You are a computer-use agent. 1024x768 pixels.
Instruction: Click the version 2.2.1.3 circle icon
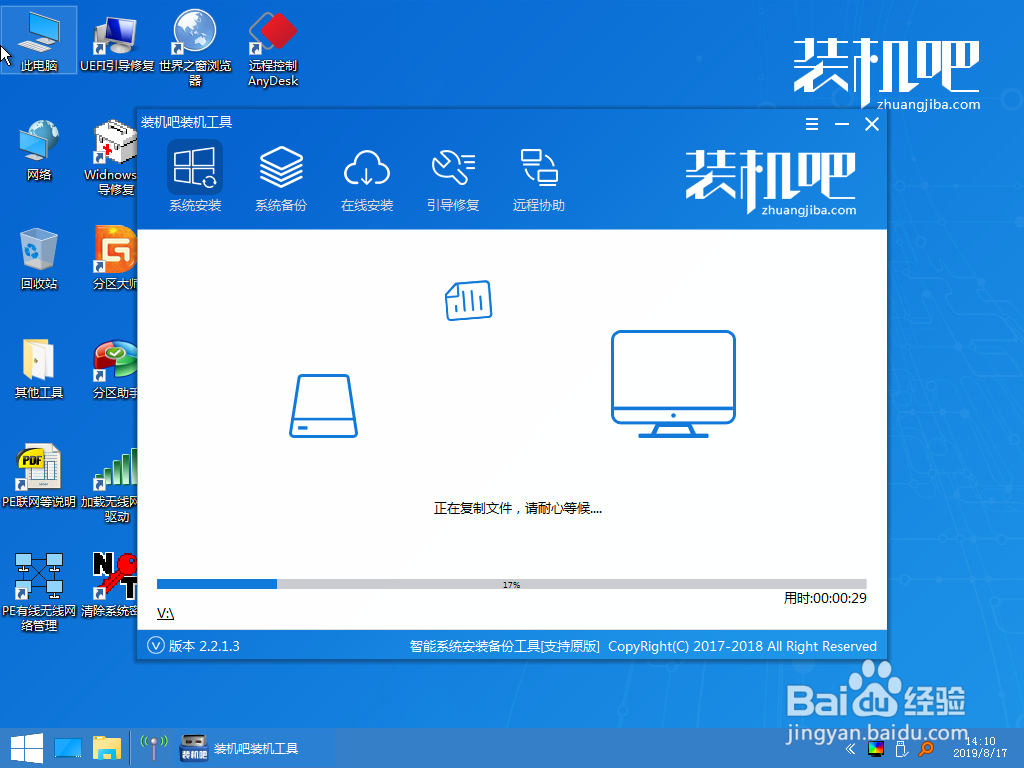155,646
